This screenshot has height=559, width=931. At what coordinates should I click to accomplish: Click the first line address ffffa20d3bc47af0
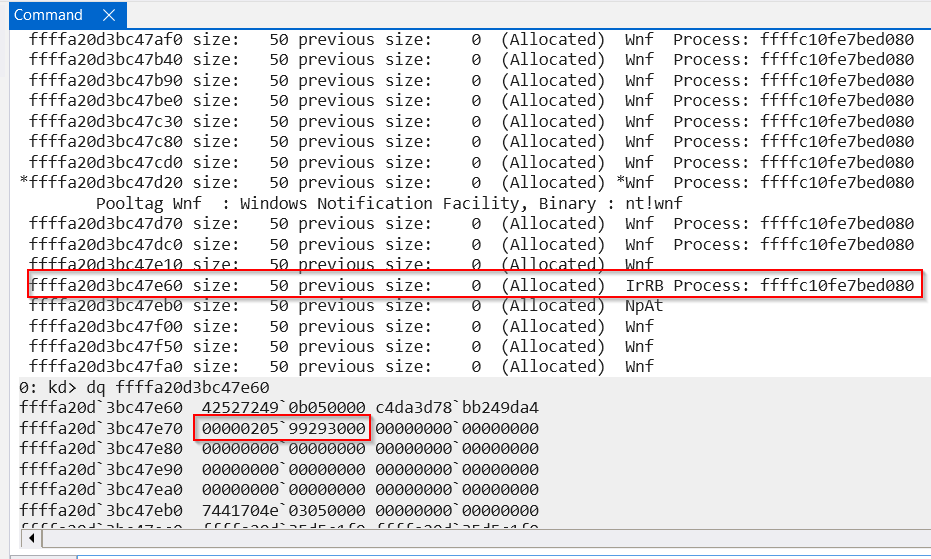pyautogui.click(x=106, y=40)
